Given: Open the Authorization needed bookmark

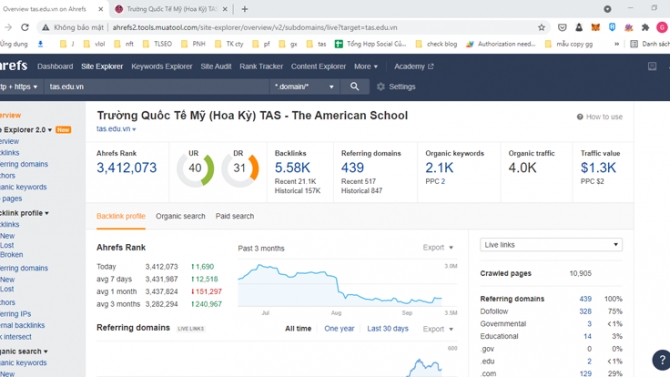Looking at the screenshot, I should [x=501, y=44].
